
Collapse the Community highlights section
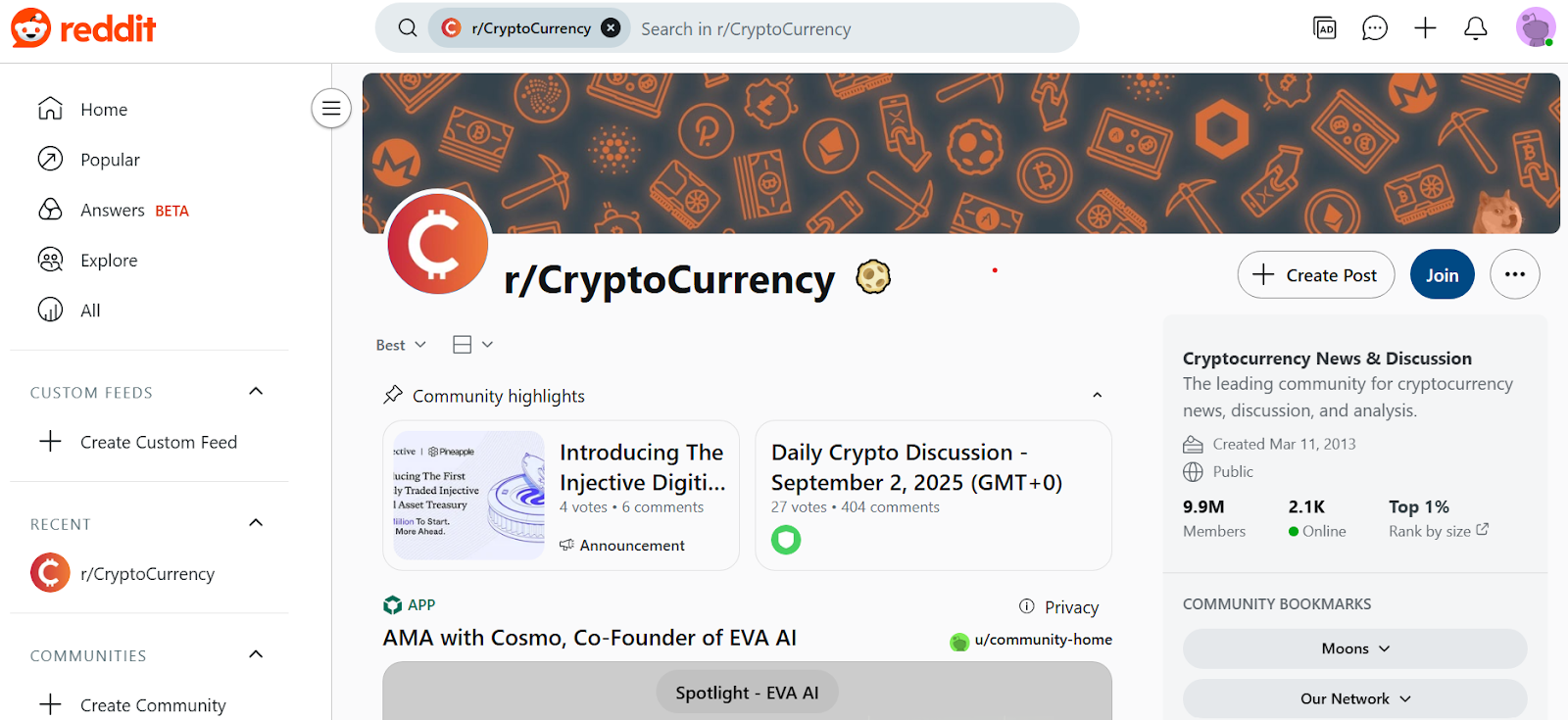[x=1097, y=395]
